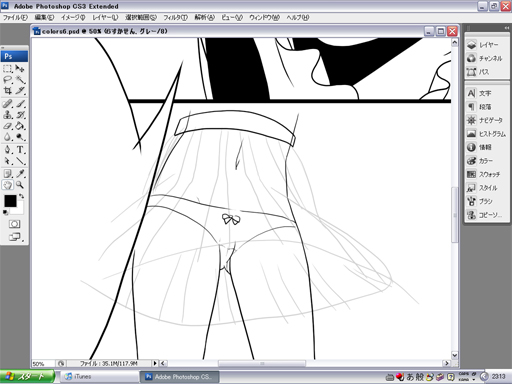The image size is (512, 384).
Task: Select the Eraser tool
Action: 8,126
